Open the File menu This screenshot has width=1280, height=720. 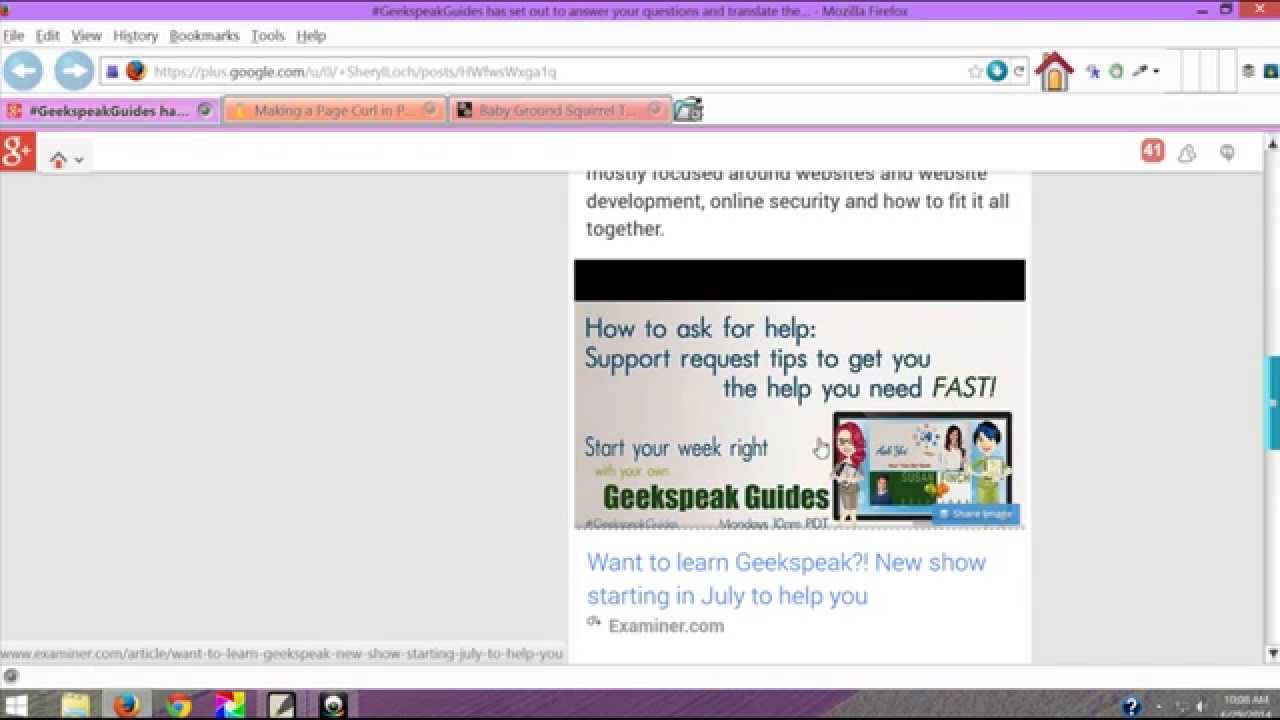(x=13, y=35)
